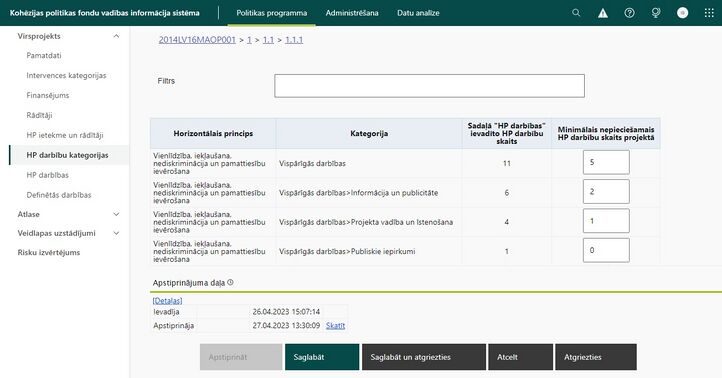Open the warning triangle notifications icon
Viewport: 722px width, 378px height.
[602, 13]
